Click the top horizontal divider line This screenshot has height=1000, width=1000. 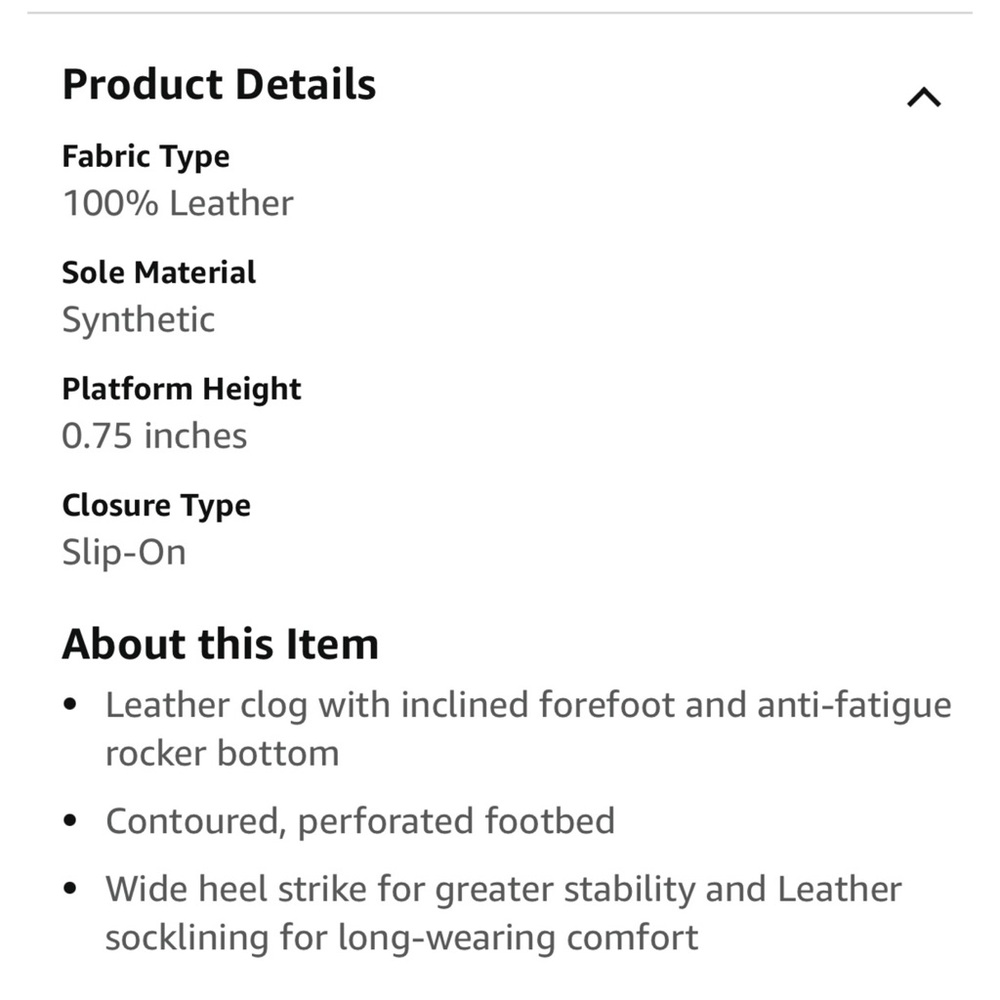pos(500,12)
